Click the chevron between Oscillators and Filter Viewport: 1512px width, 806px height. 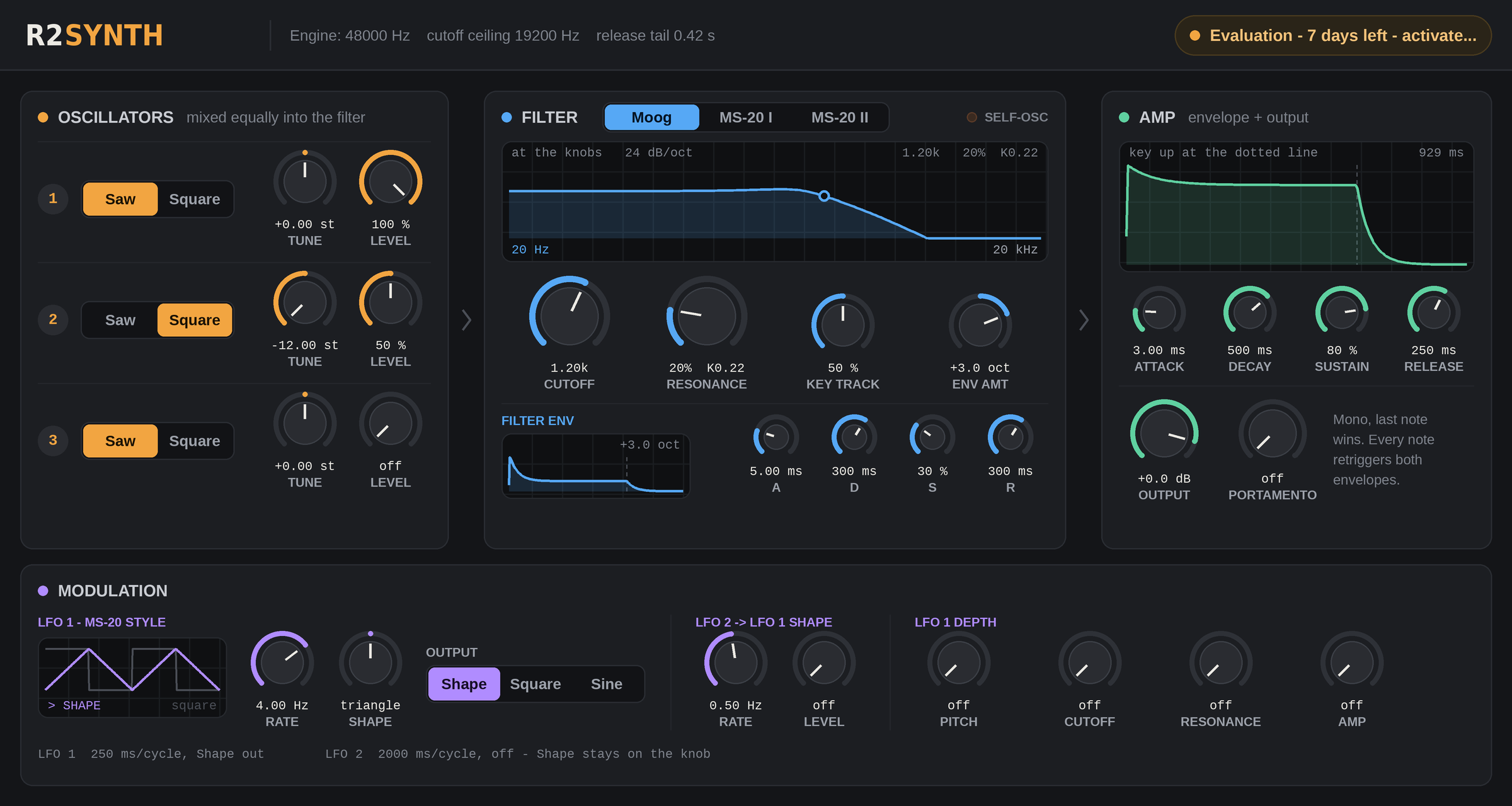tap(466, 320)
